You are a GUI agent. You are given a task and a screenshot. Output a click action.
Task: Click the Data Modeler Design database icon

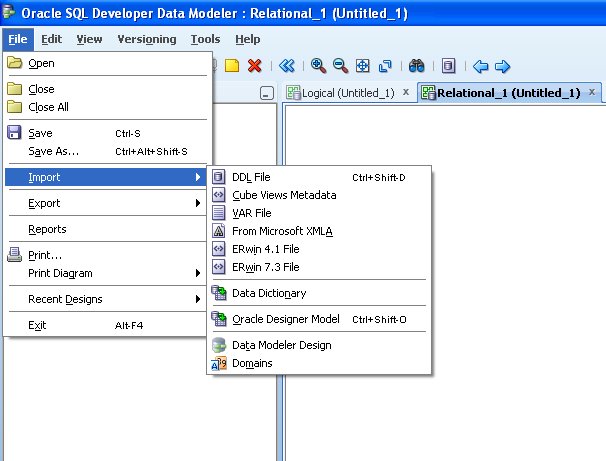tap(219, 345)
